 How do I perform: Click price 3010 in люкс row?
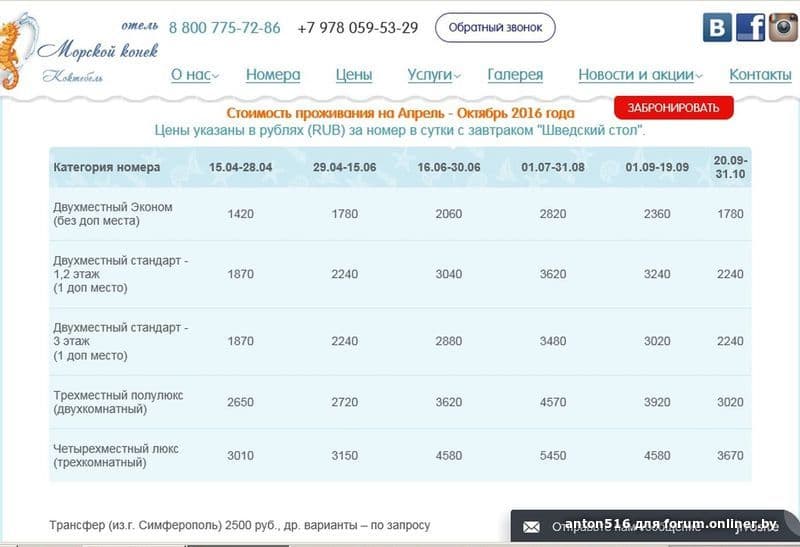(x=240, y=456)
